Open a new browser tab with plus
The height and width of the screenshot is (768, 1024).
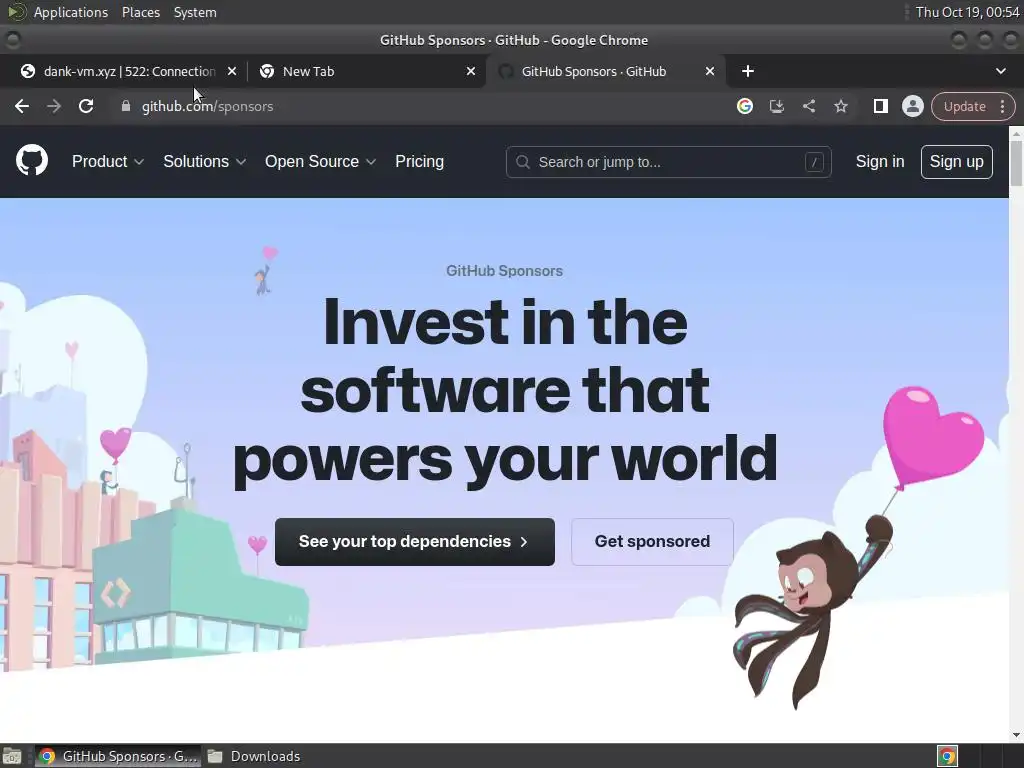[x=748, y=71]
